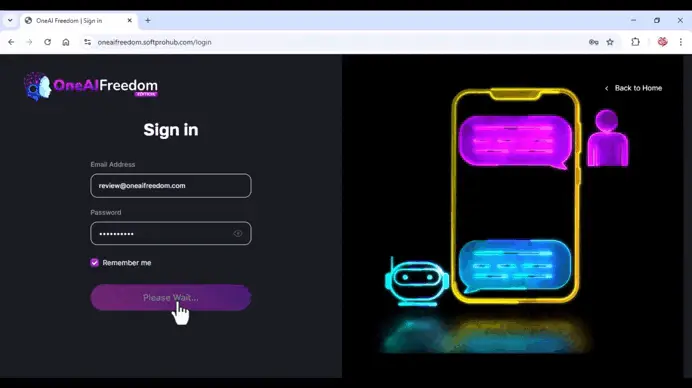Expand the tab search dropdown arrow

pyautogui.click(x=10, y=20)
